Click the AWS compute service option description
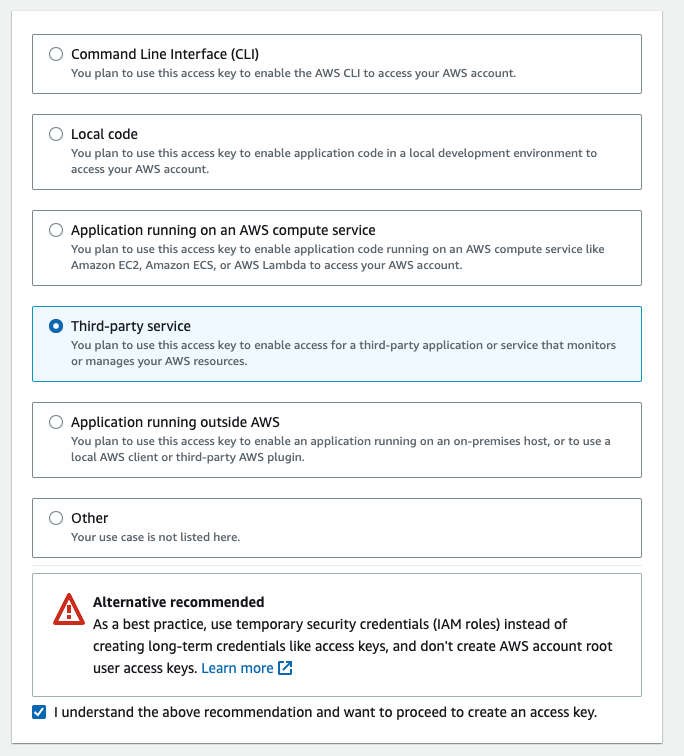 coord(337,257)
